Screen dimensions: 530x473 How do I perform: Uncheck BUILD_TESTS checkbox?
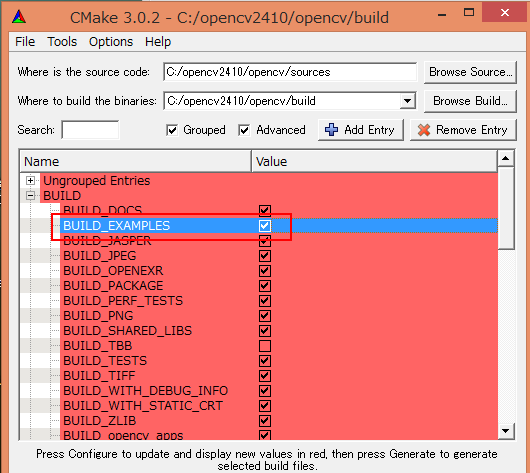tap(265, 361)
